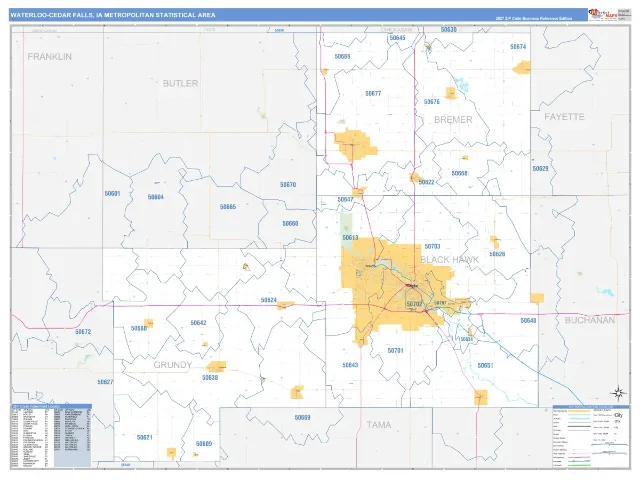Image resolution: width=640 pixels, height=480 pixels.
Task: Click ZIP code label 50645
Action: pyautogui.click(x=397, y=38)
